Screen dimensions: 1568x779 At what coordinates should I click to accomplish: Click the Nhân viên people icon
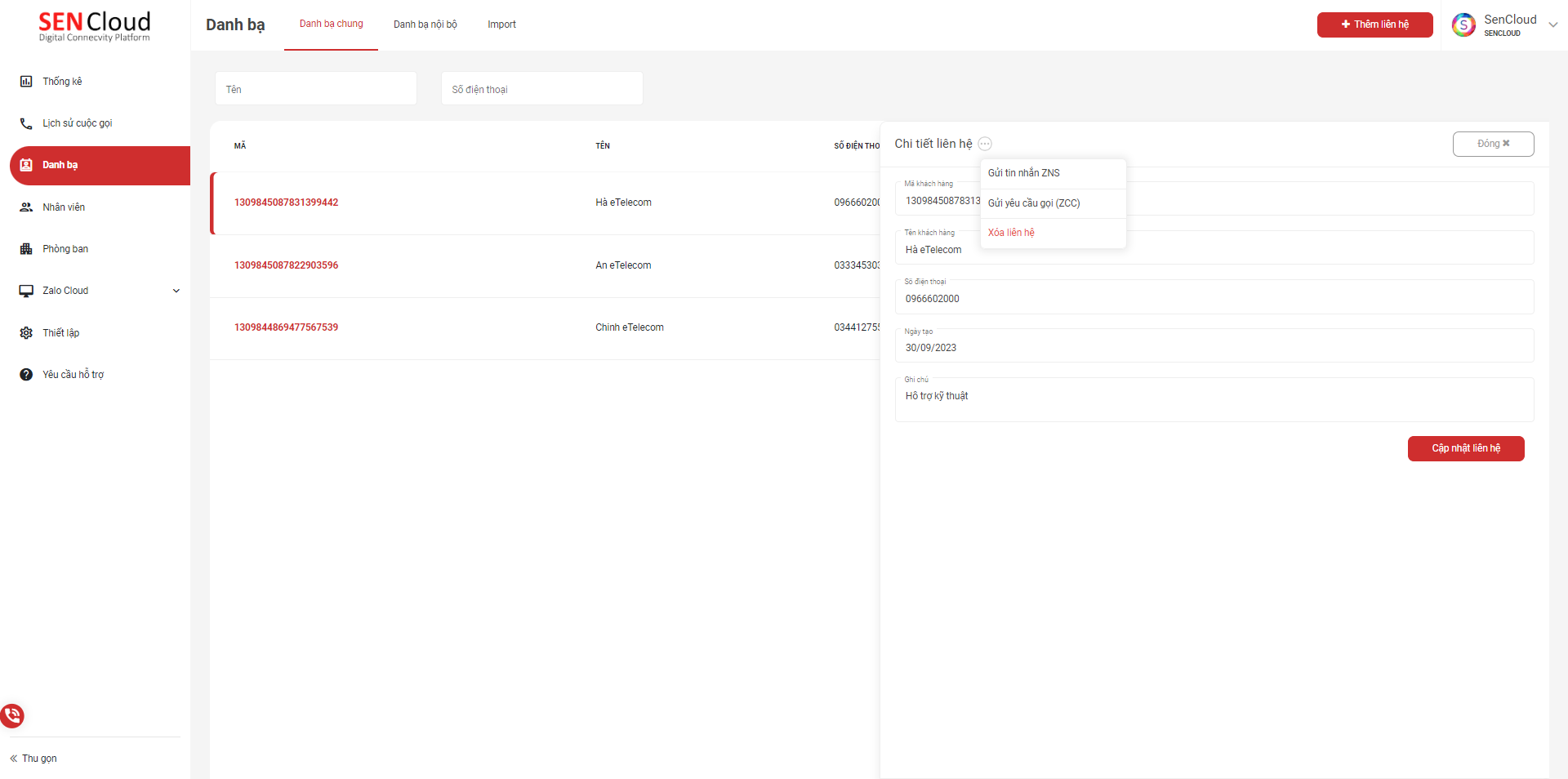point(26,207)
